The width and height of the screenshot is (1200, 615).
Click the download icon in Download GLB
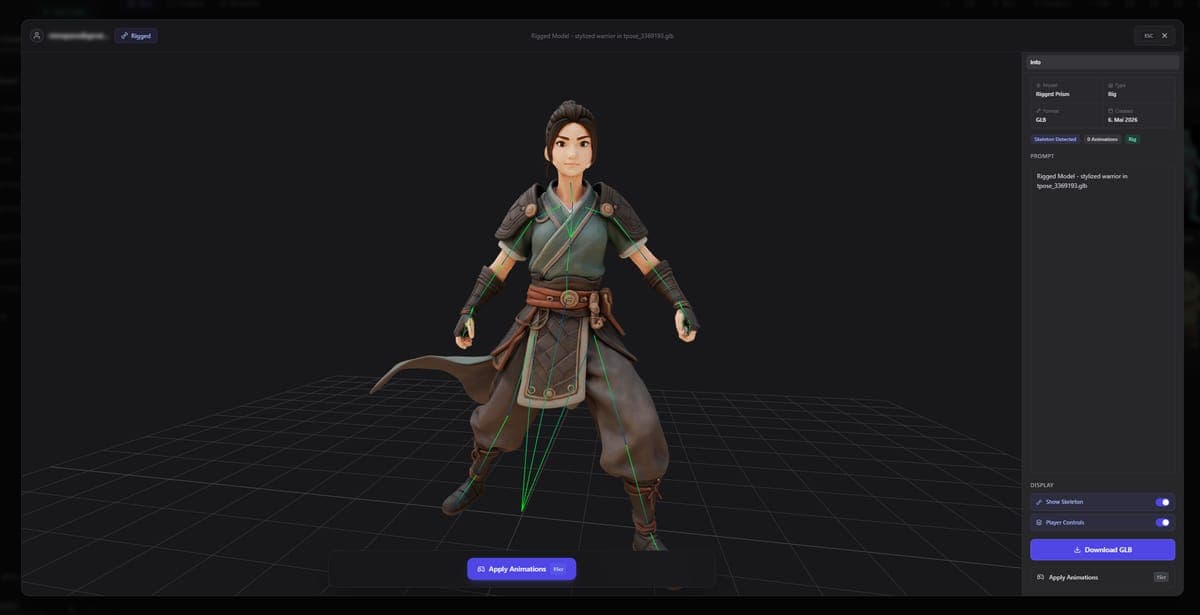1077,550
